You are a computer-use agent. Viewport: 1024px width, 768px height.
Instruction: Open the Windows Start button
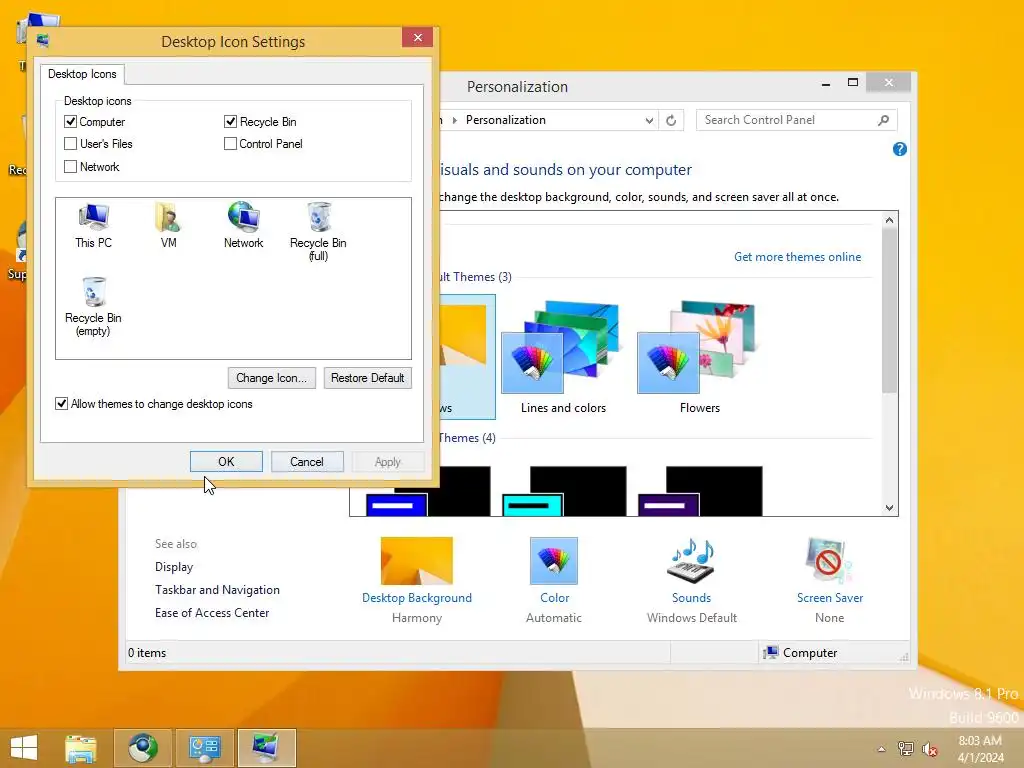(x=24, y=748)
